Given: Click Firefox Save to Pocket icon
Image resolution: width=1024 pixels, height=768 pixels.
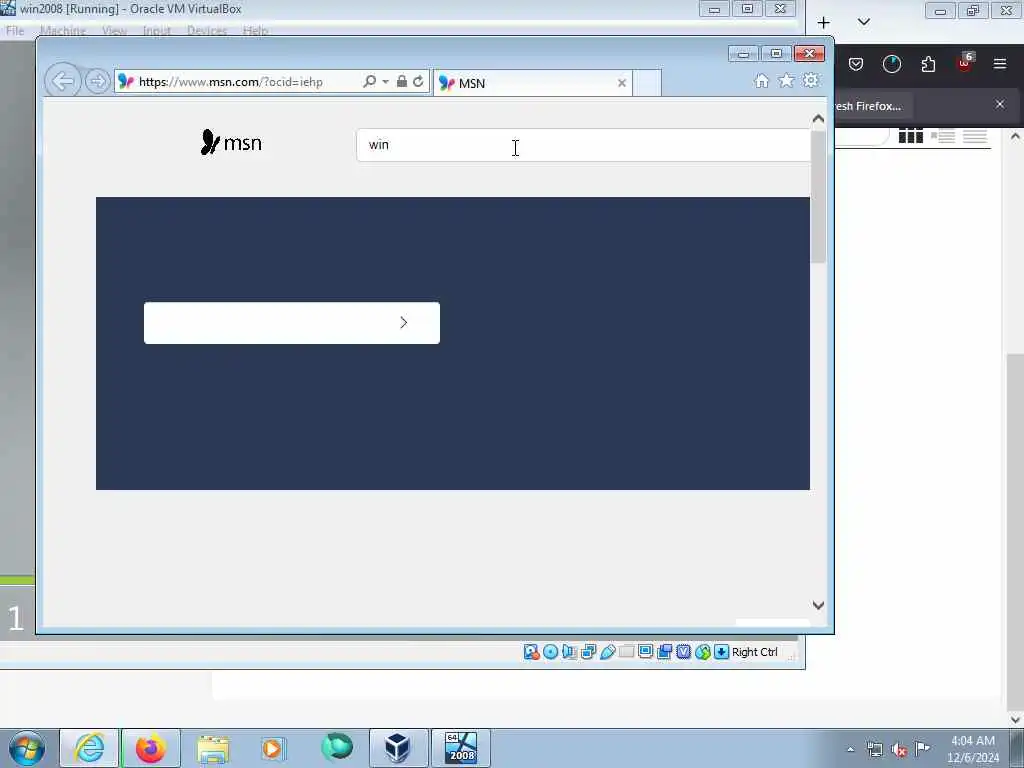Looking at the screenshot, I should click(x=856, y=64).
